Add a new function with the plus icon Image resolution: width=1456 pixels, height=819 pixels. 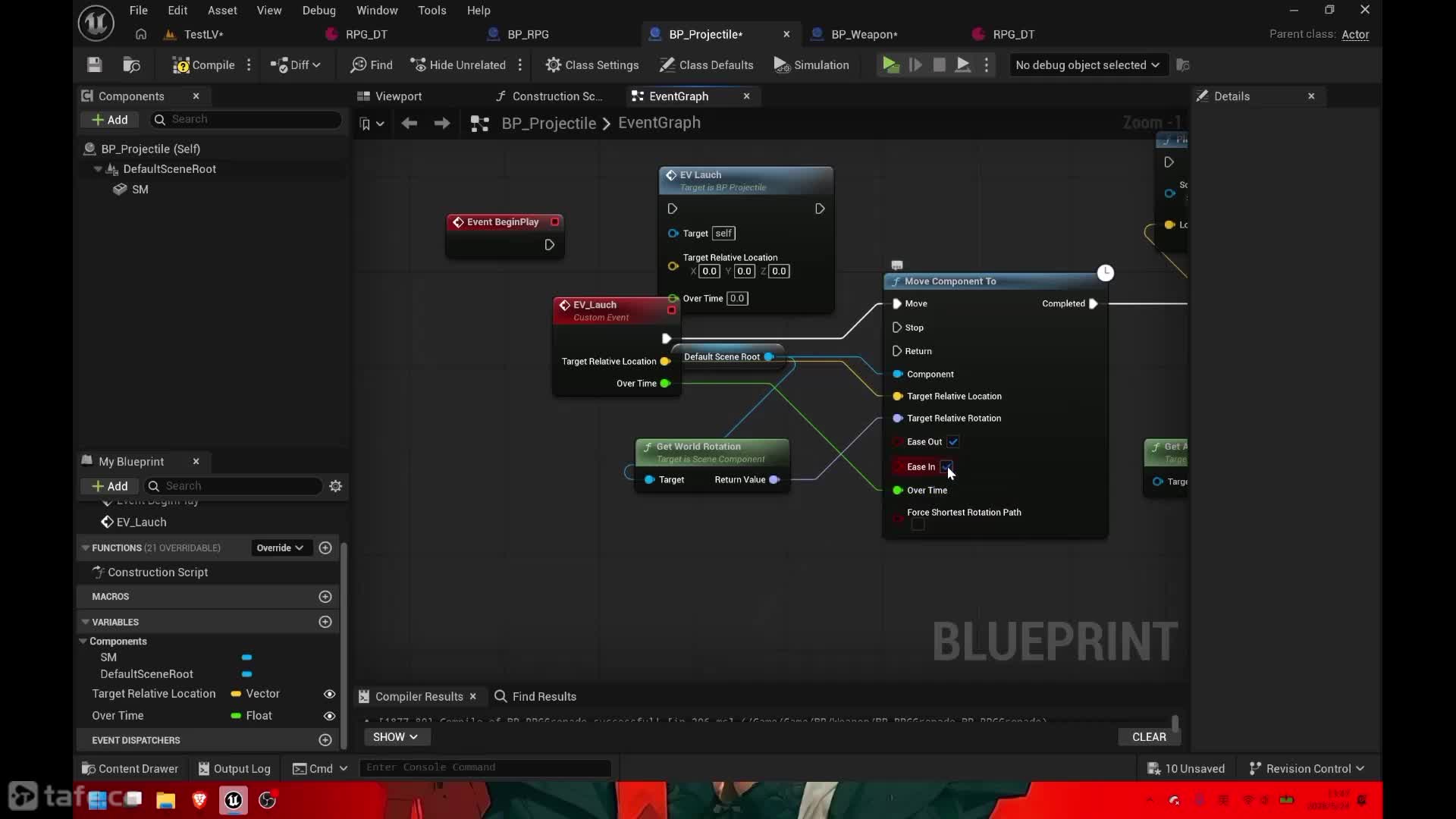pos(325,548)
